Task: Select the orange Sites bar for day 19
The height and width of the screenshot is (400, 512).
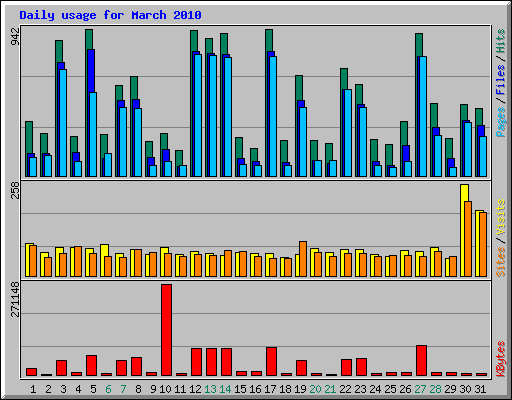Action: coord(303,259)
